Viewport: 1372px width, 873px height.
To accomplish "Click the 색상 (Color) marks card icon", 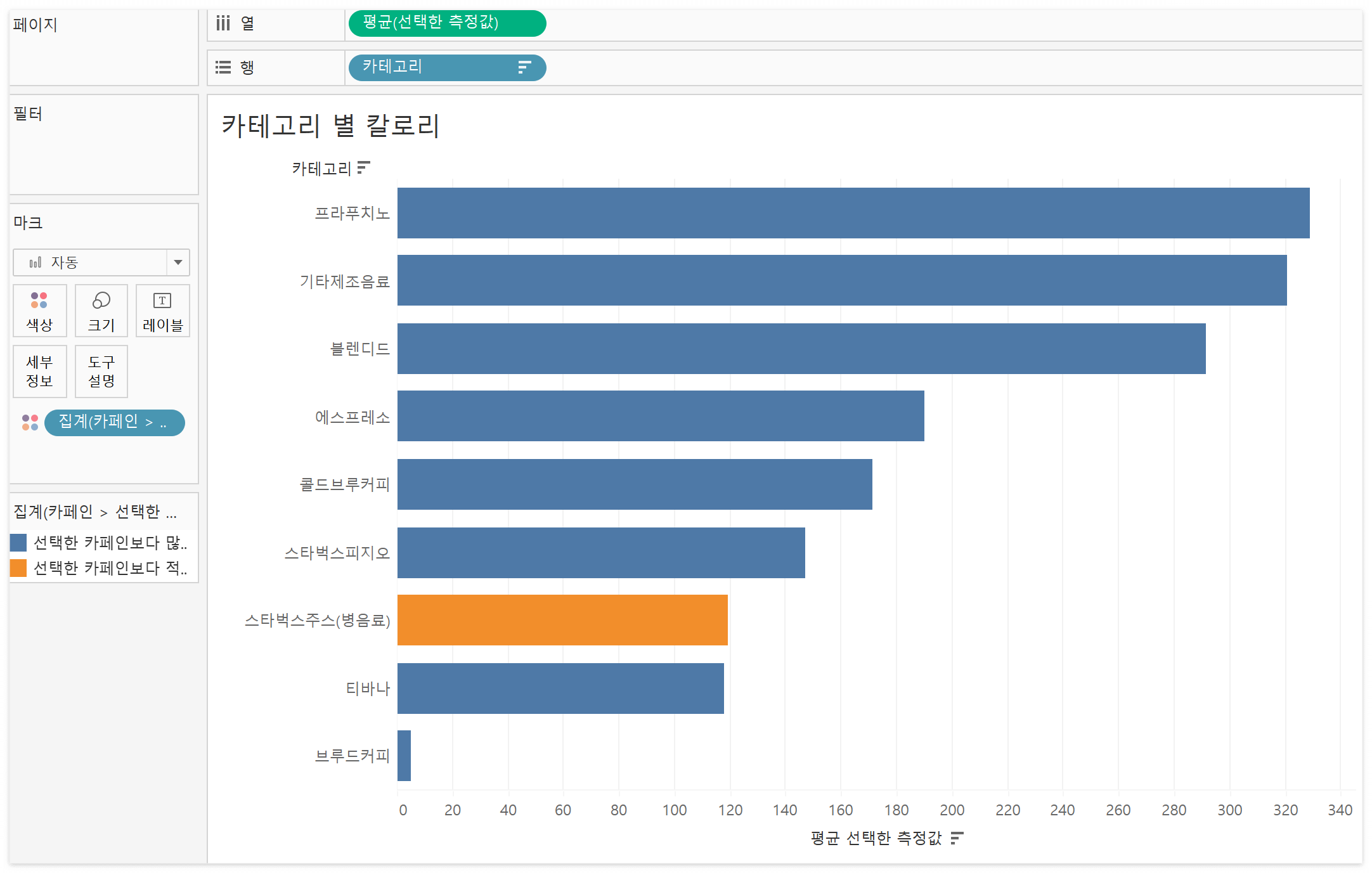I will [x=39, y=301].
